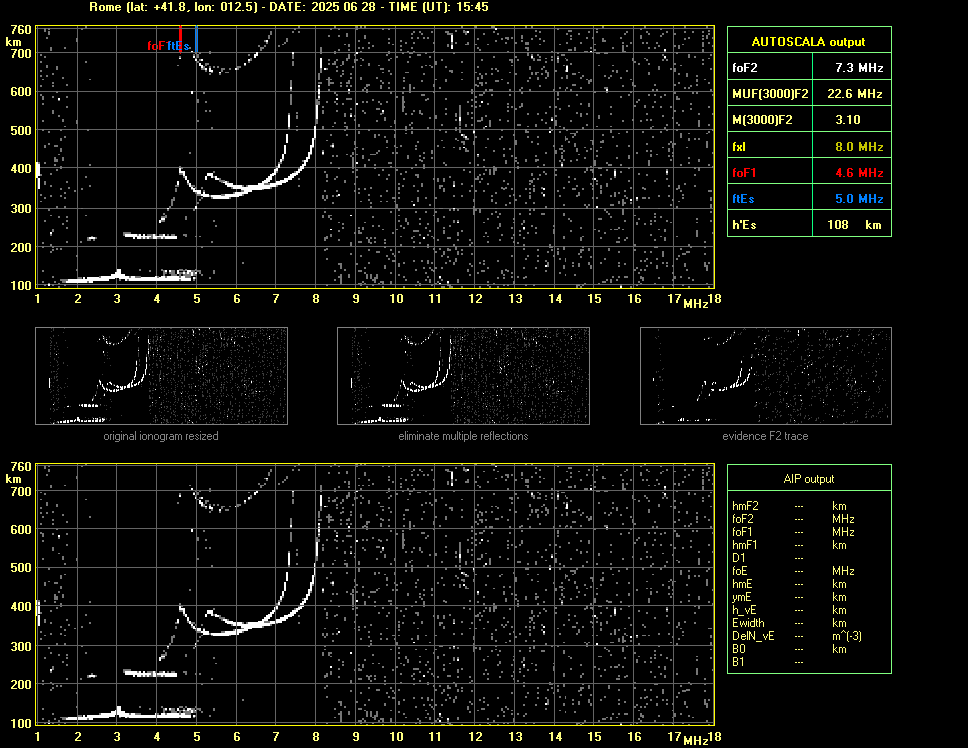This screenshot has width=968, height=748.
Task: Click the 'eliminate multiple reflections' caption
Action: click(x=463, y=436)
